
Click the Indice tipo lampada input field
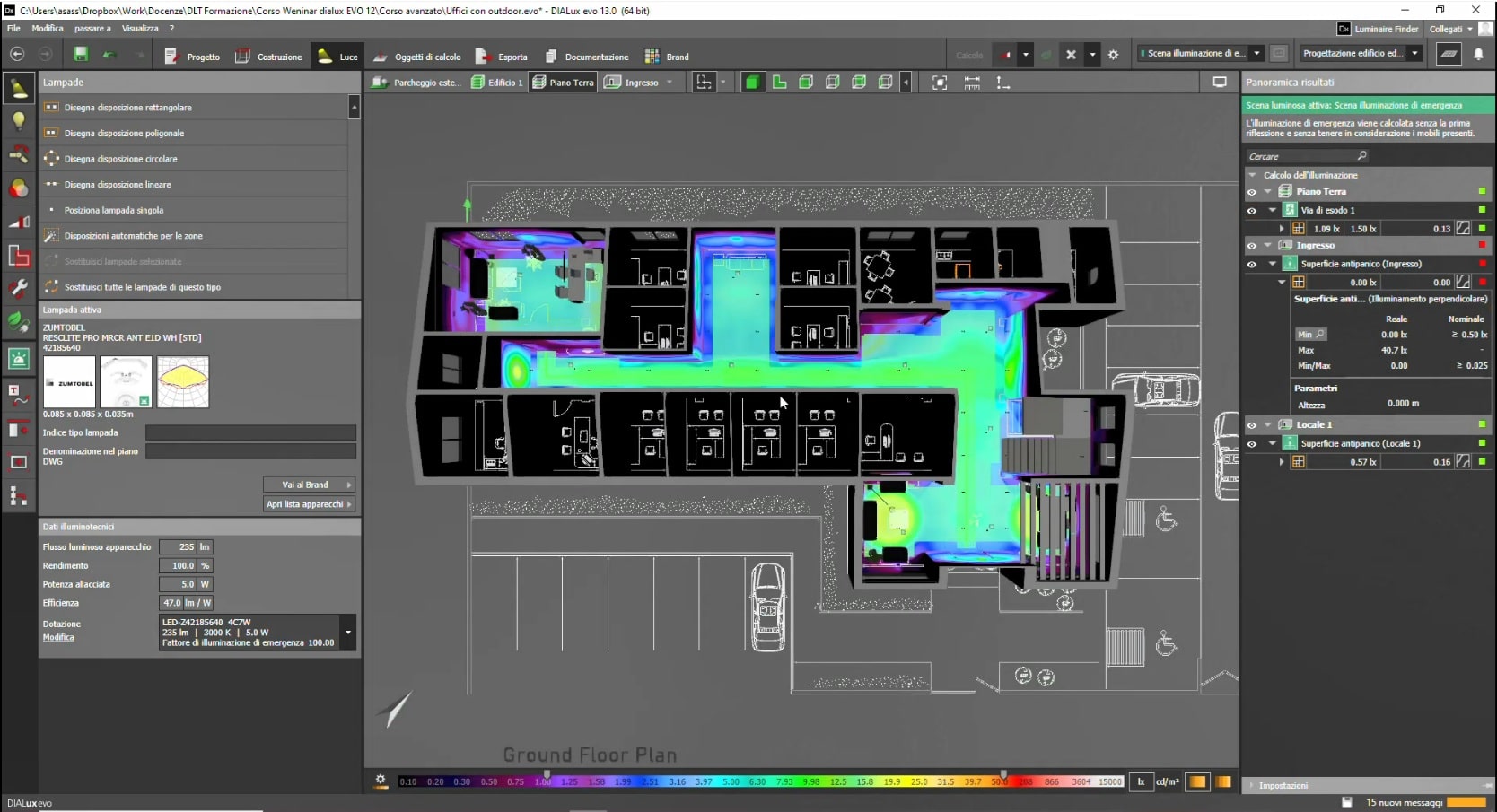pos(250,432)
